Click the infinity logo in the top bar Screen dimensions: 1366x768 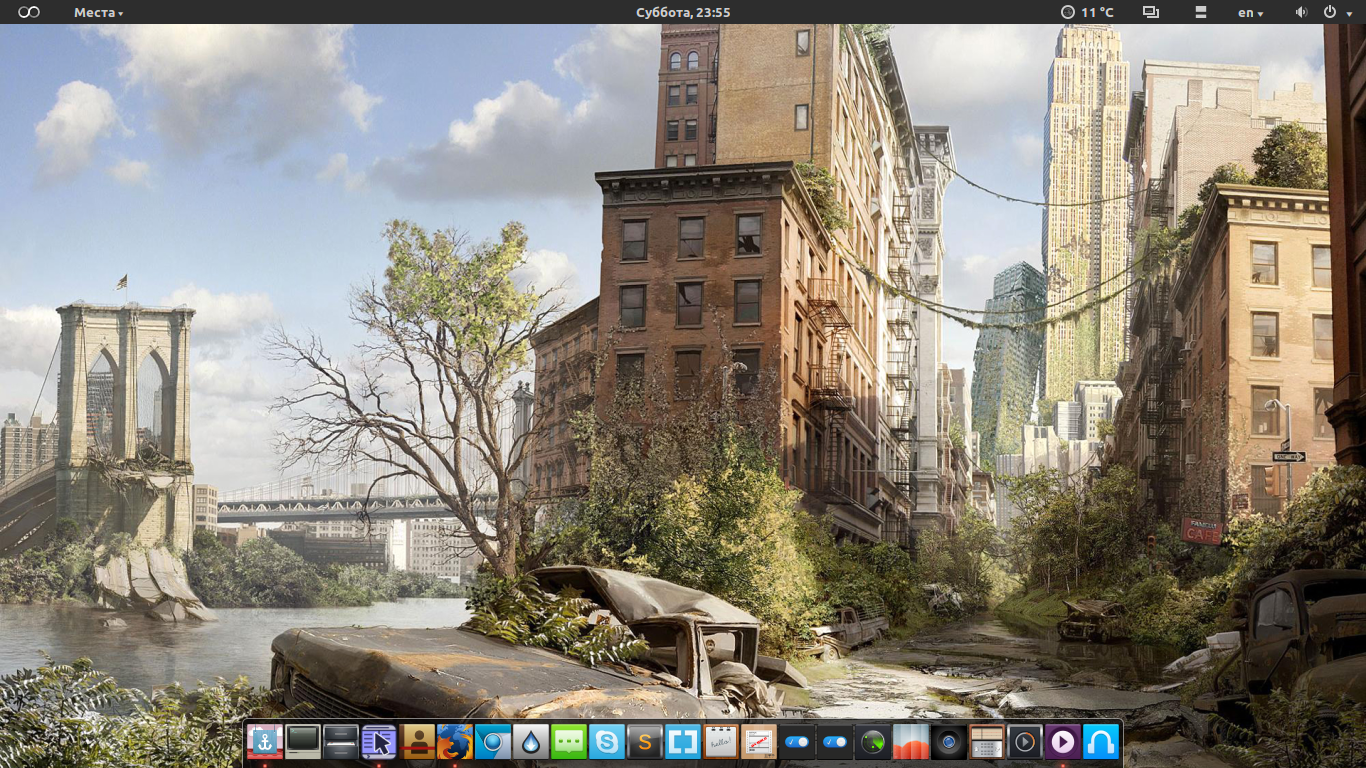pos(29,12)
